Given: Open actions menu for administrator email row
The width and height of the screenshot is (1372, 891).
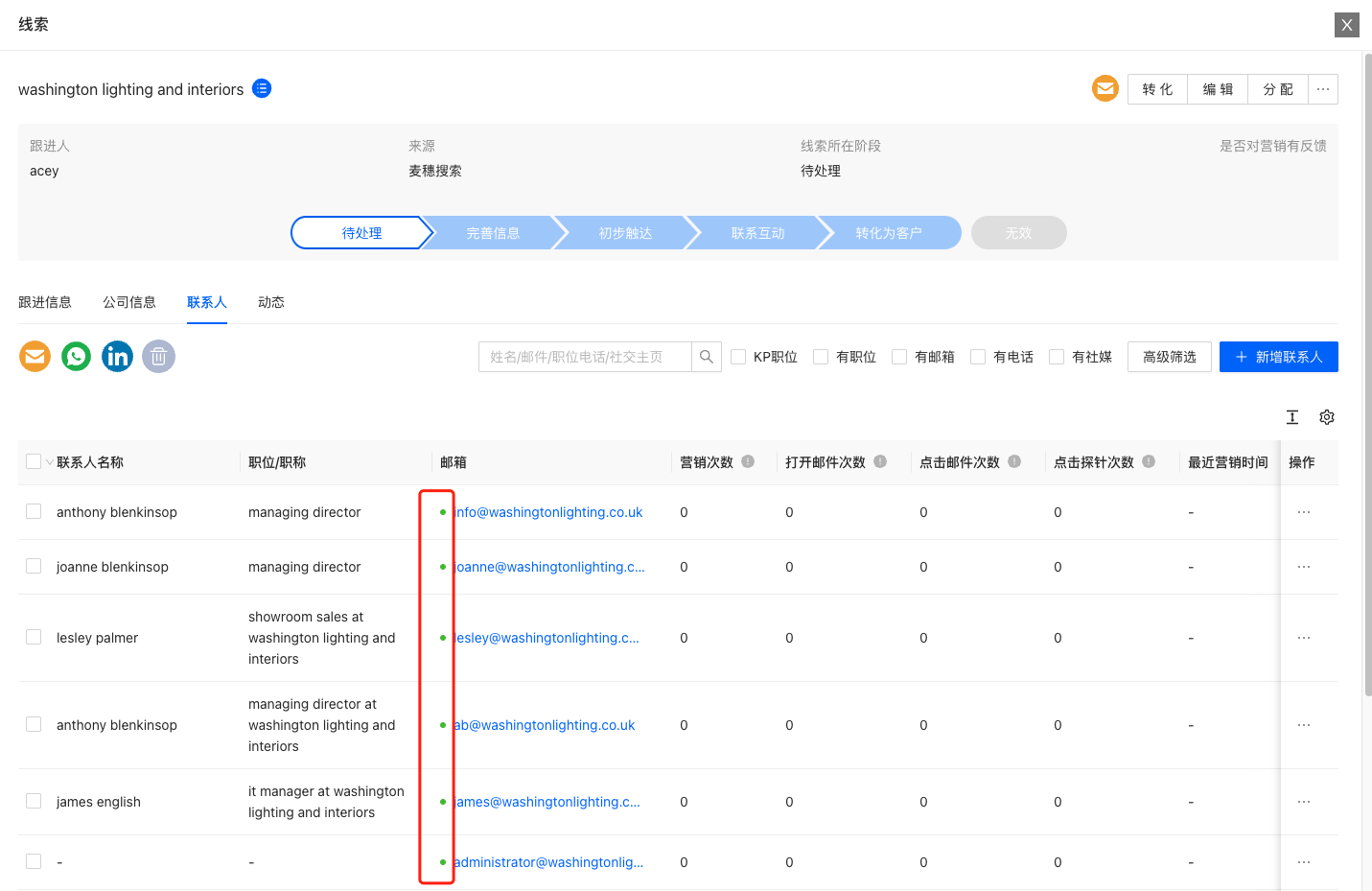Looking at the screenshot, I should pos(1304,862).
